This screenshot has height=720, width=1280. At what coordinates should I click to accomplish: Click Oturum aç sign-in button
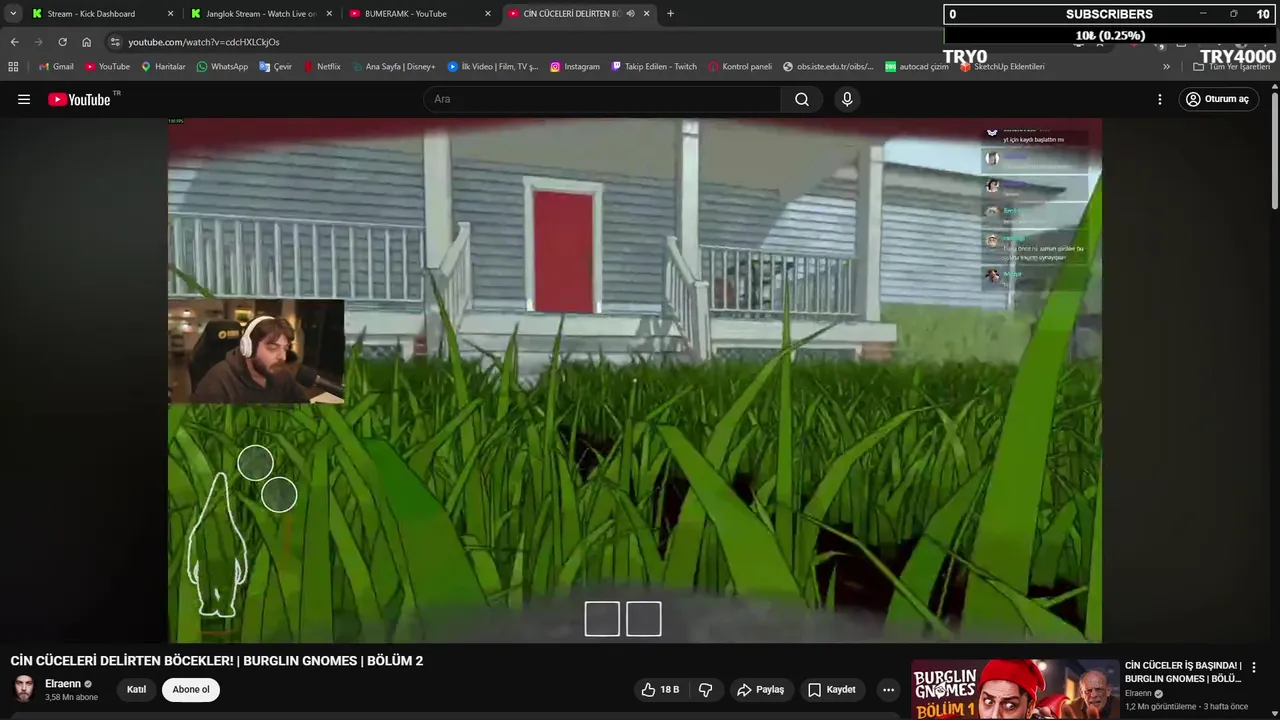1217,99
